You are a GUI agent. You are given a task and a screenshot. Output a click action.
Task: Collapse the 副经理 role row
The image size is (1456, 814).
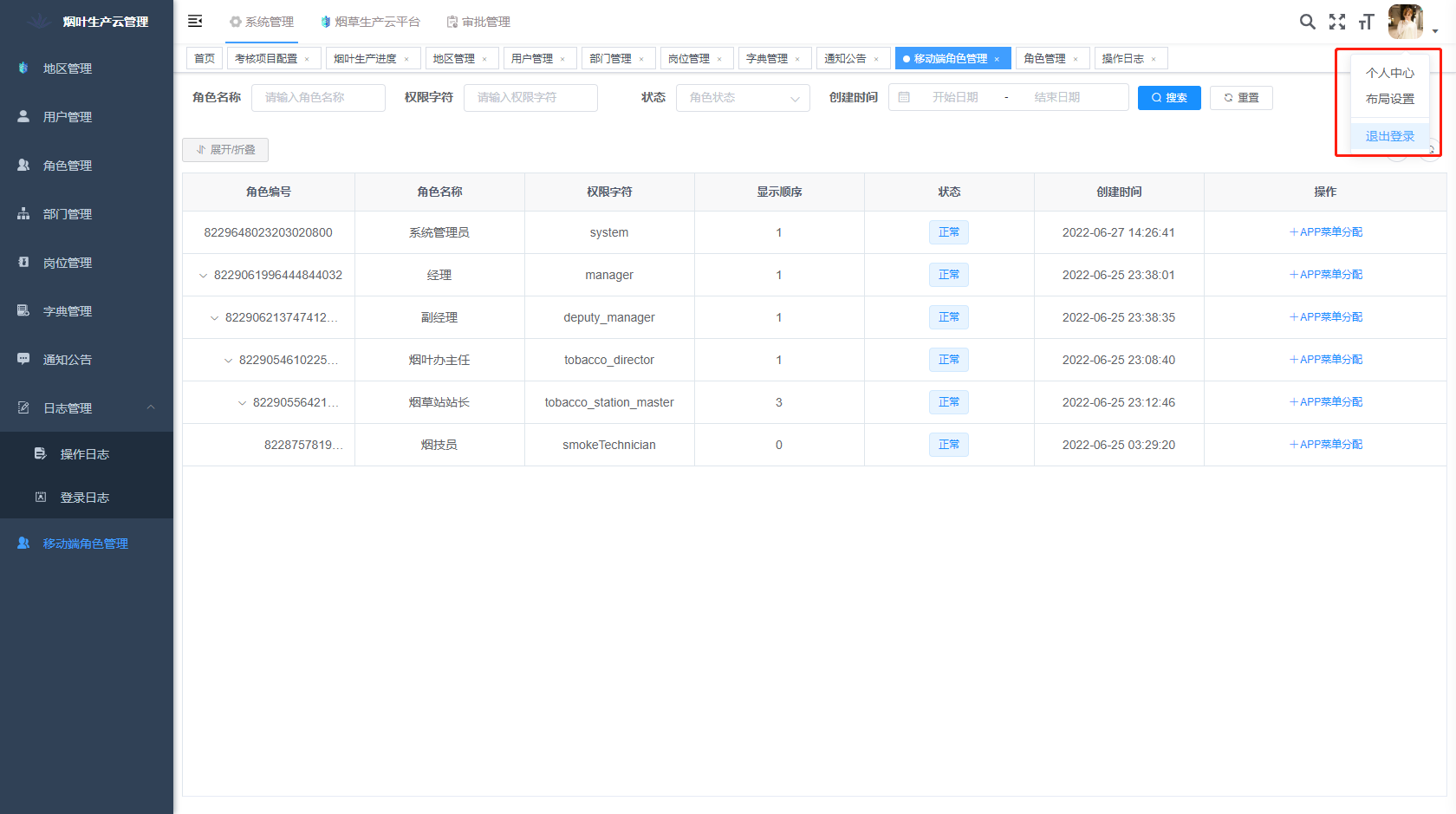(x=215, y=318)
